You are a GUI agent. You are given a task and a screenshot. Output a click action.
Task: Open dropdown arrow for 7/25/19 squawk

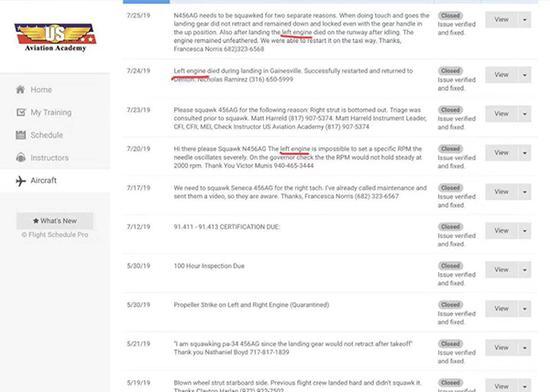pos(525,20)
